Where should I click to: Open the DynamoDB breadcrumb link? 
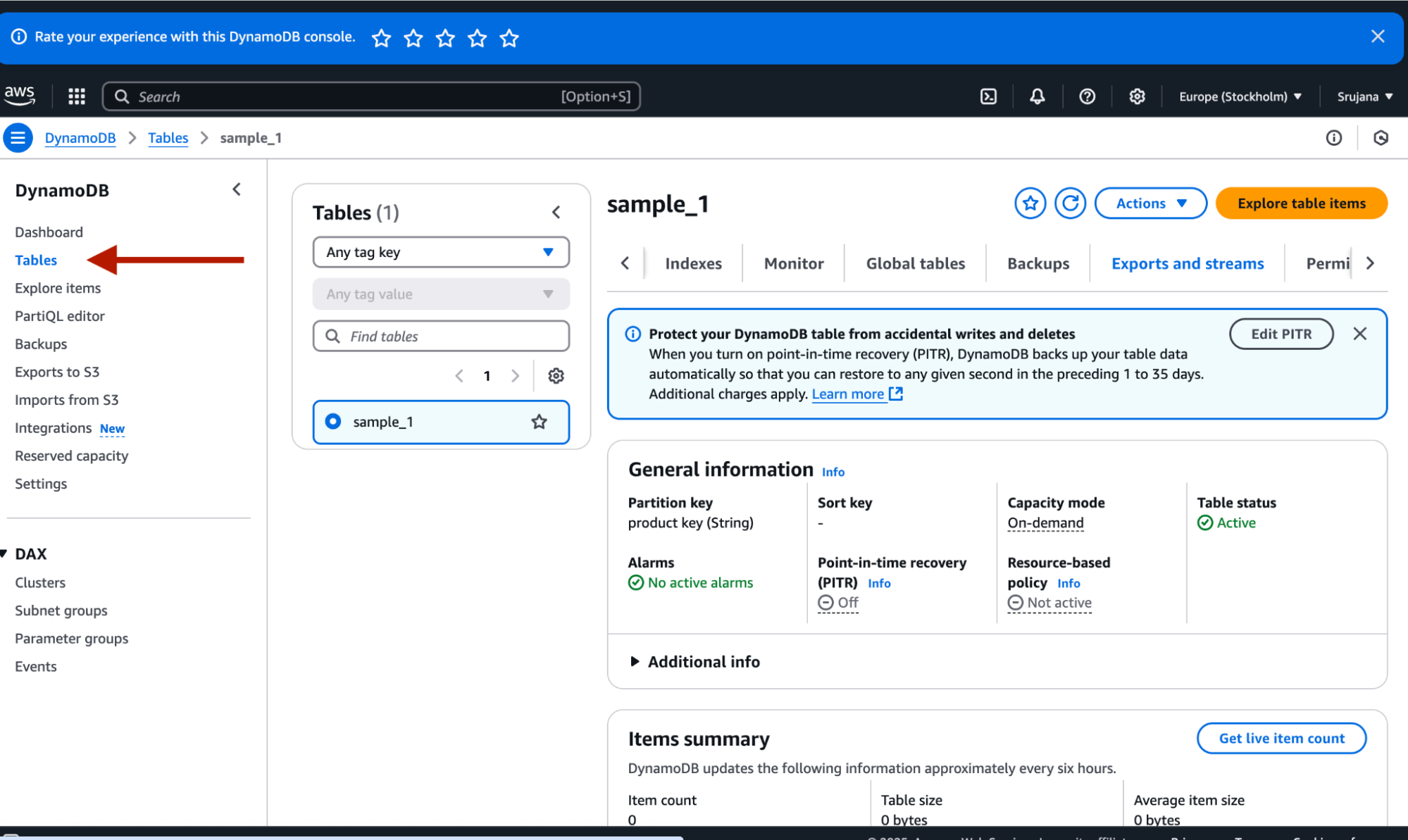tap(80, 138)
